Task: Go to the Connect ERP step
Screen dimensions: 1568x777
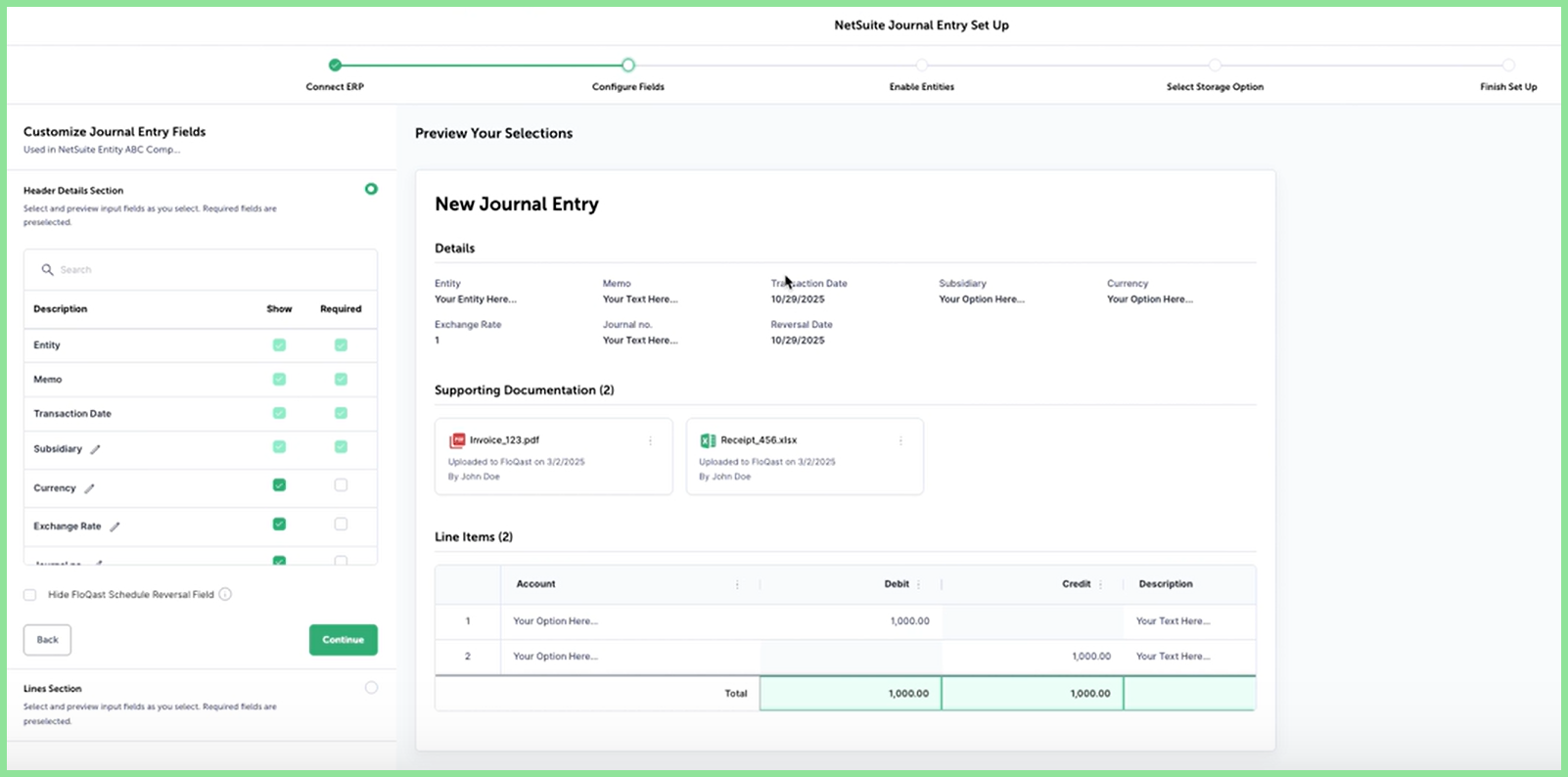Action: 335,65
